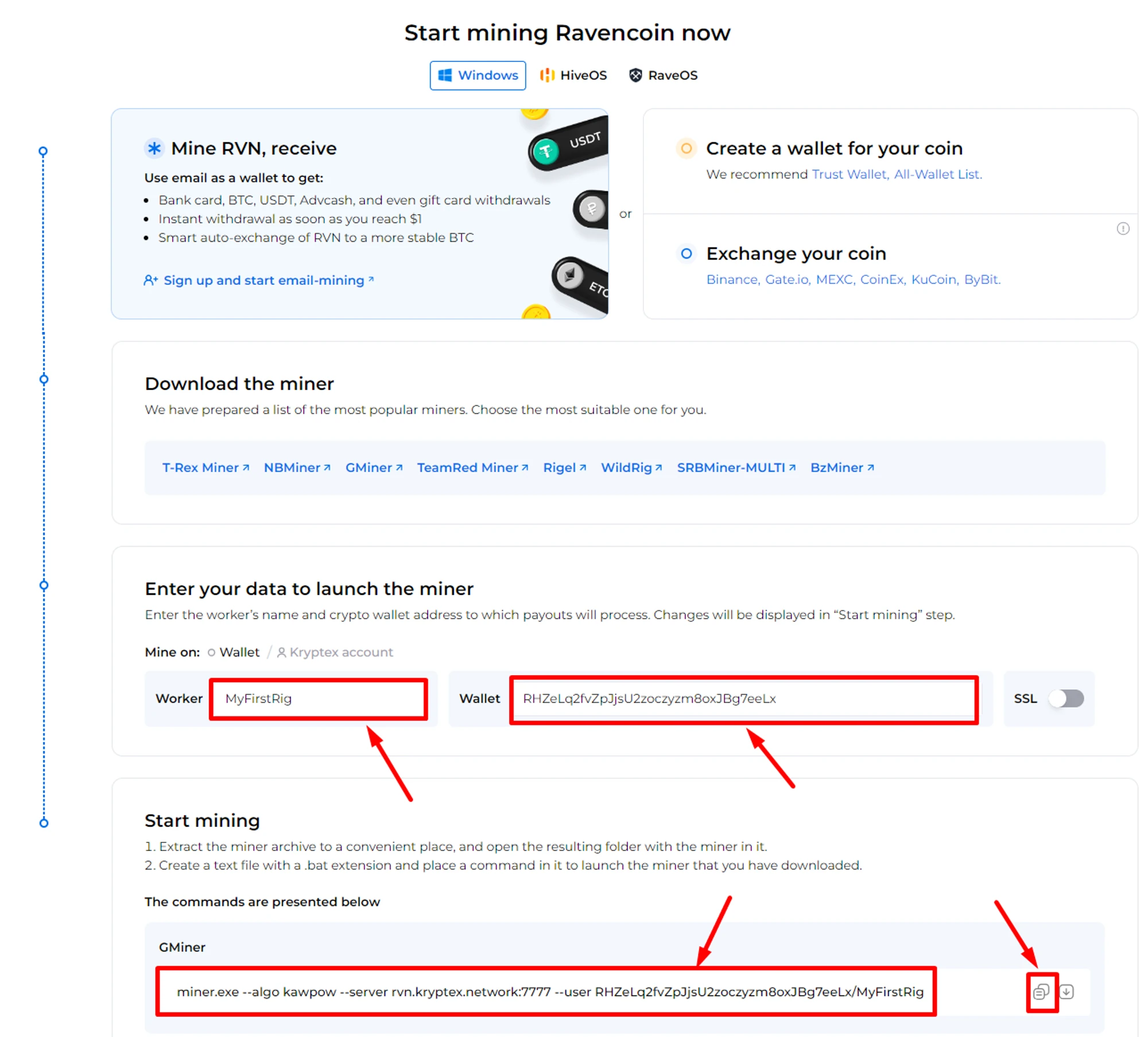The width and height of the screenshot is (1148, 1037).
Task: Click the blue asterisk icon beside Mine RVN
Action: (154, 148)
